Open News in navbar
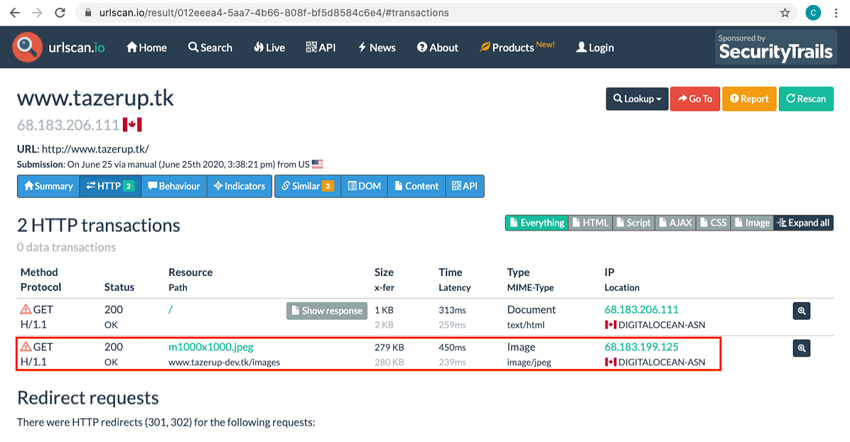The height and width of the screenshot is (442, 850). pos(377,48)
